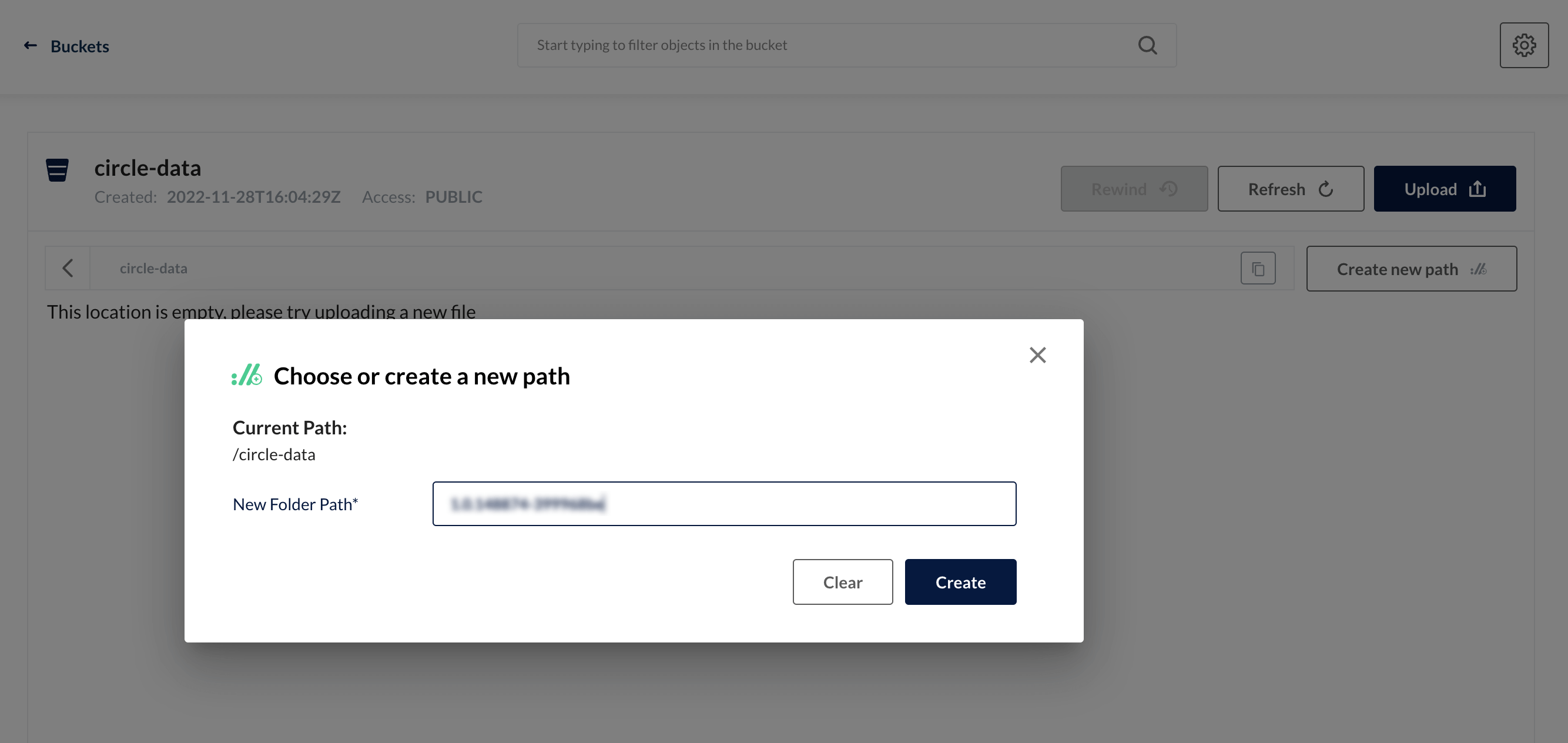Click the back arrow icon in breadcrumb
The width and height of the screenshot is (1568, 743).
tap(67, 268)
